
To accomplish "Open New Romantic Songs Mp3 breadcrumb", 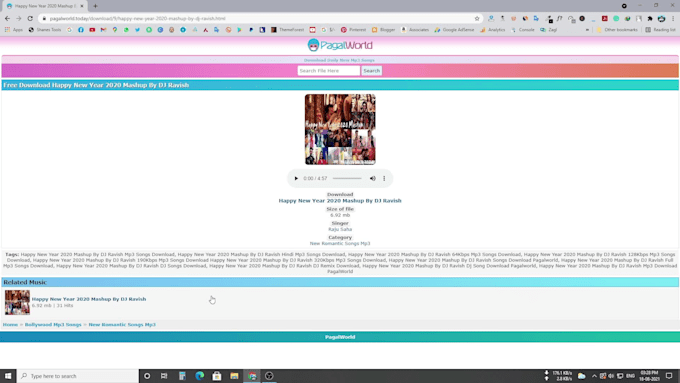I will point(122,324).
